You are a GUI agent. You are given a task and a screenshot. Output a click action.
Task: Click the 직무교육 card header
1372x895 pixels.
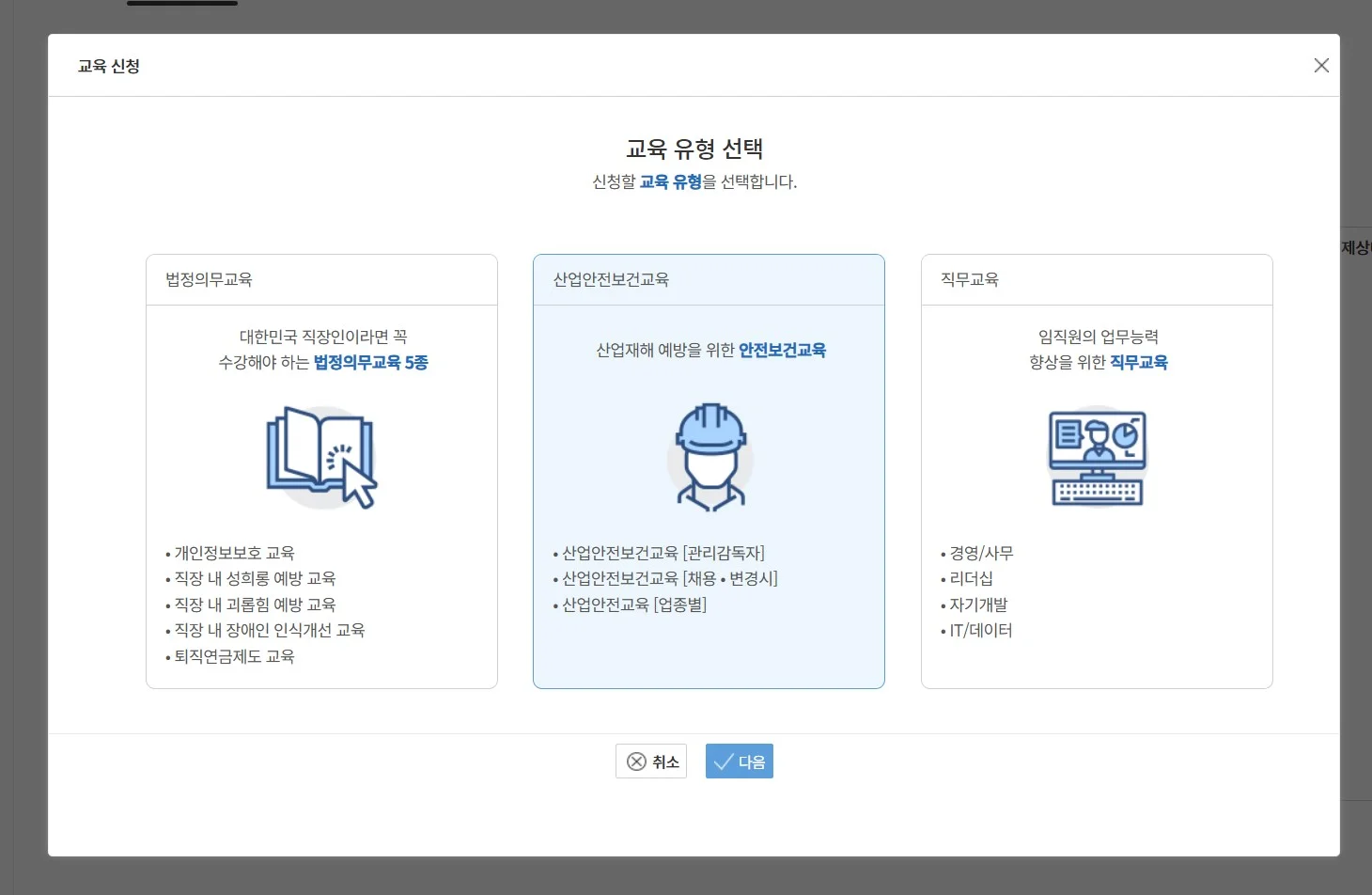tap(970, 279)
